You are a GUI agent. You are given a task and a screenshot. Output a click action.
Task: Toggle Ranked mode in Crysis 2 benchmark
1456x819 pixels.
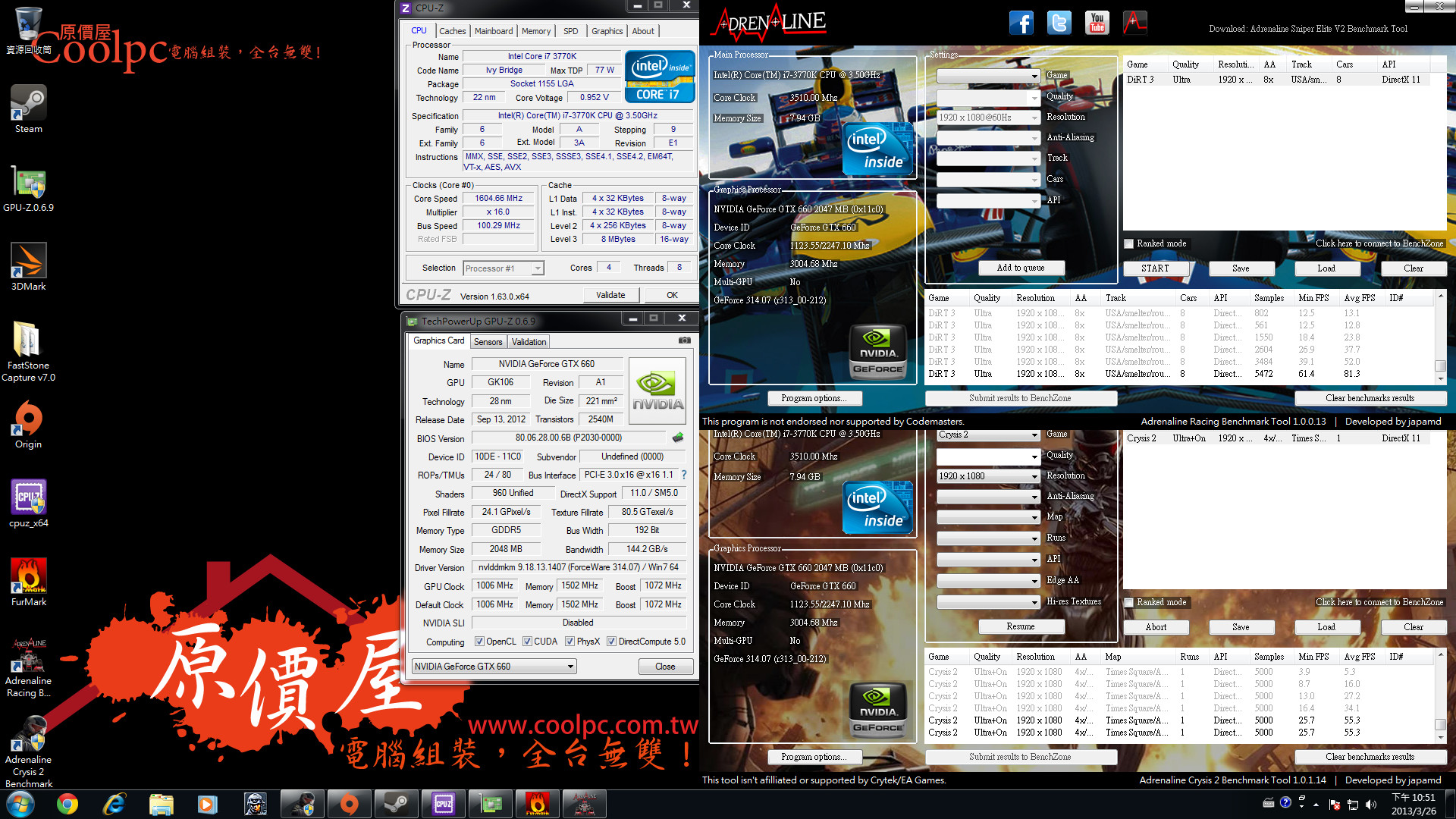[1129, 602]
